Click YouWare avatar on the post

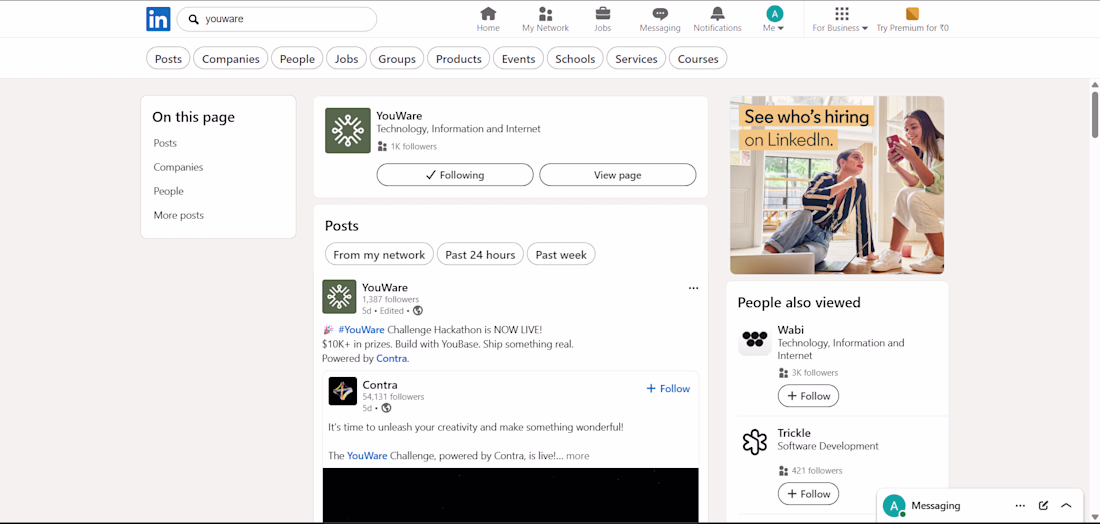(x=340, y=297)
